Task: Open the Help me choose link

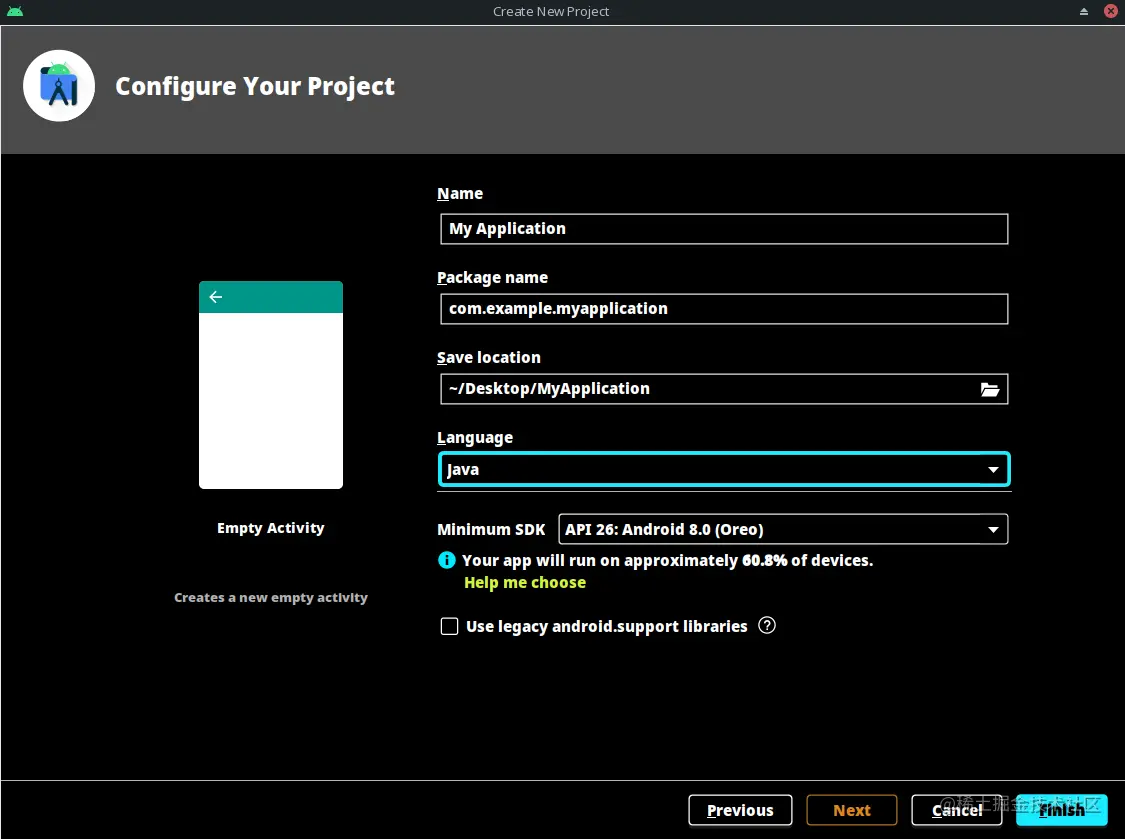Action: 524,582
